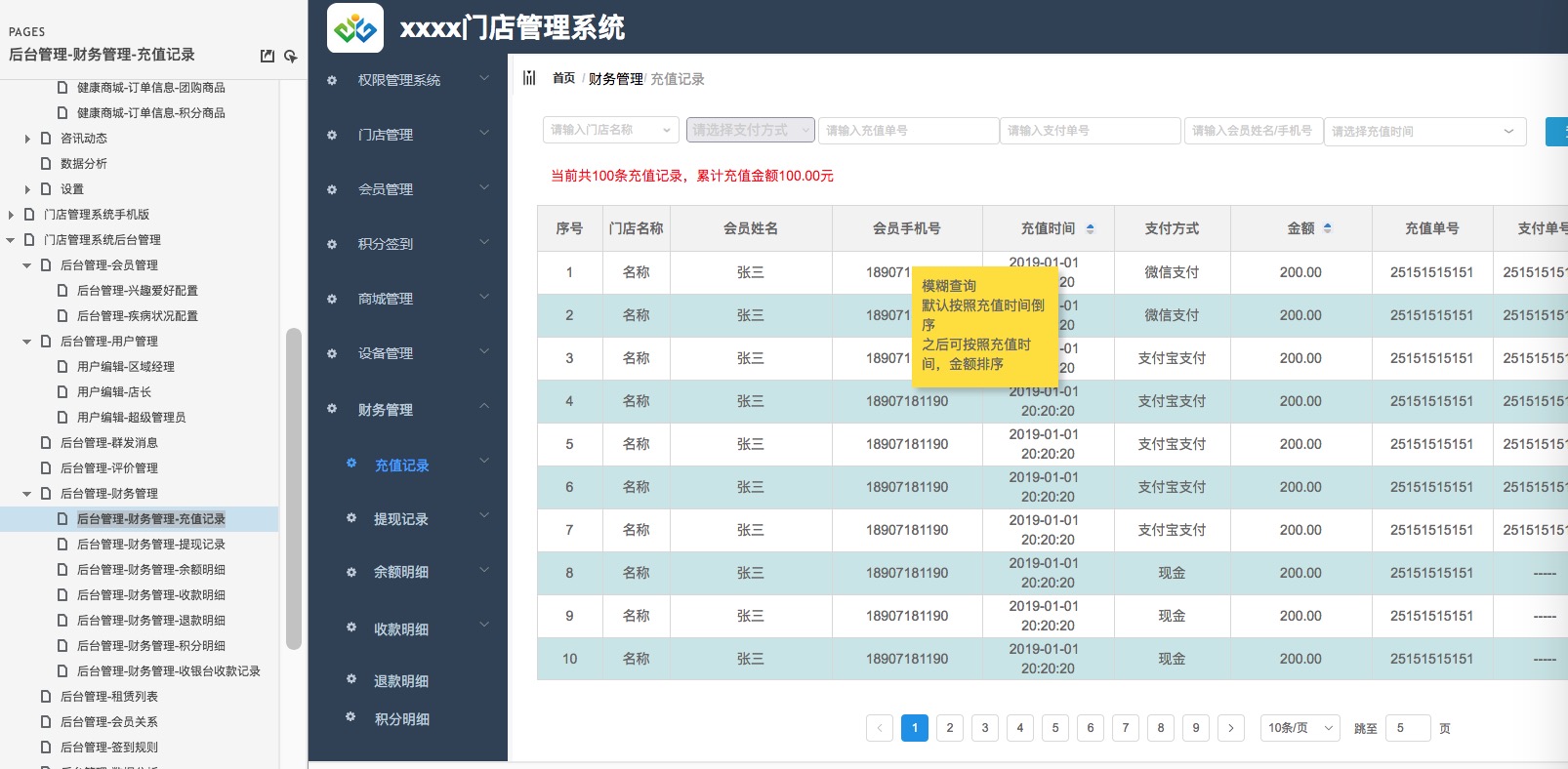Select 提现记录 submenu item
The height and width of the screenshot is (769, 1568).
[401, 519]
